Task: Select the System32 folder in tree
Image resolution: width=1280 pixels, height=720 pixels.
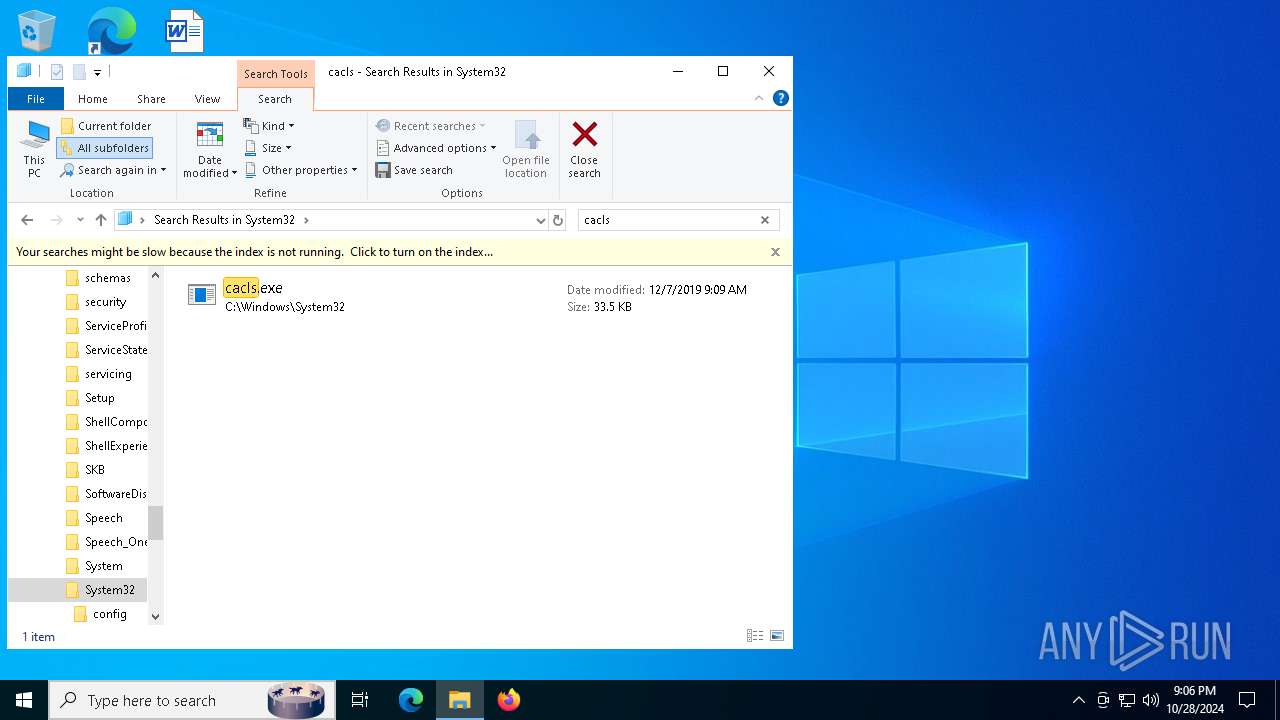Action: [x=78, y=590]
